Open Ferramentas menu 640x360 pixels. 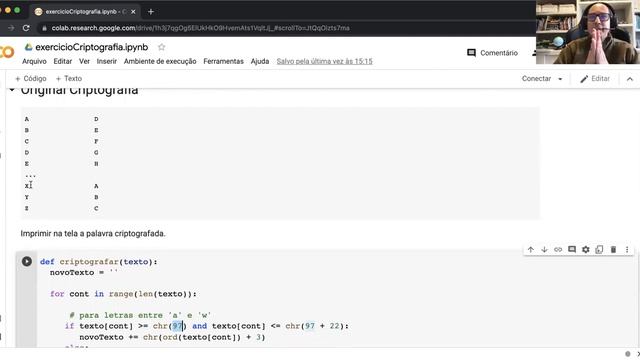[223, 61]
